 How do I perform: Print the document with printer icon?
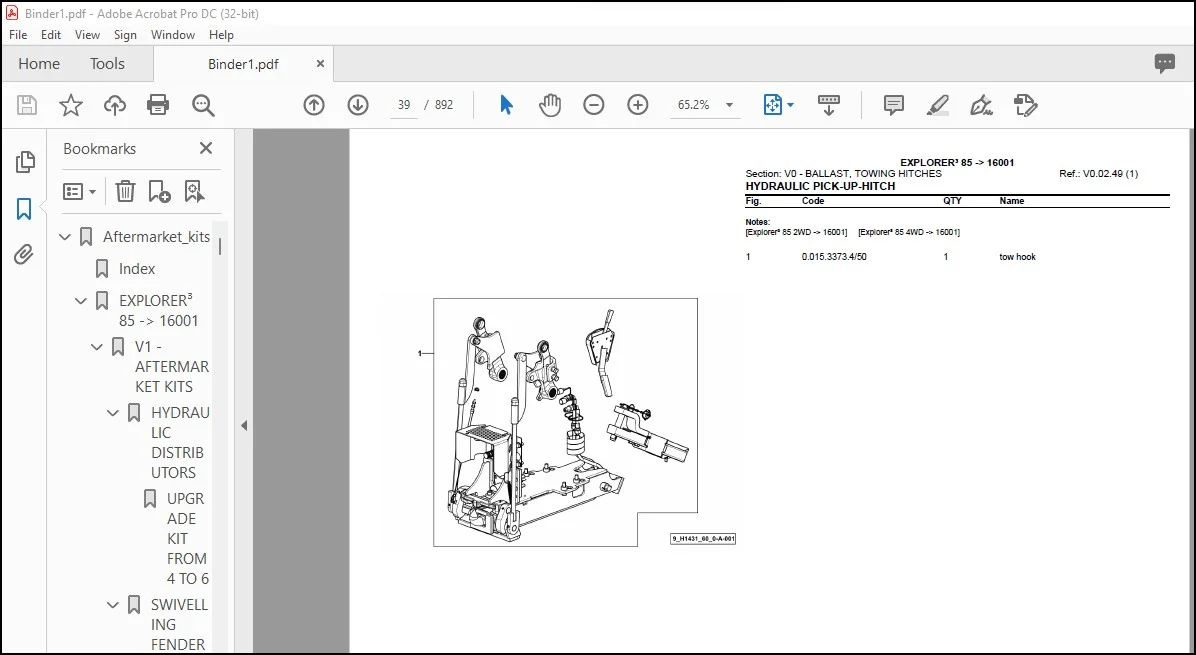(158, 105)
